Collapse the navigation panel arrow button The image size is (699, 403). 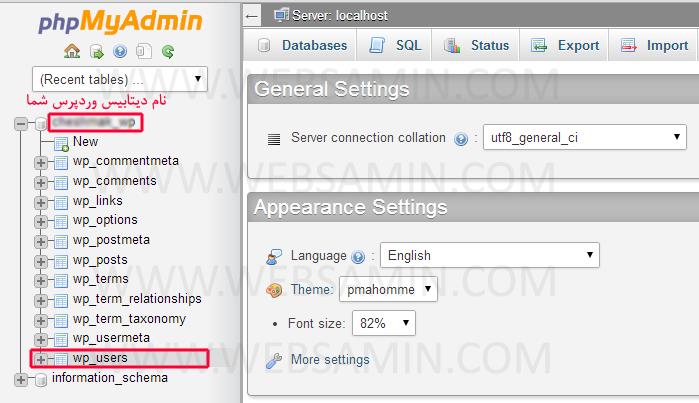[252, 16]
